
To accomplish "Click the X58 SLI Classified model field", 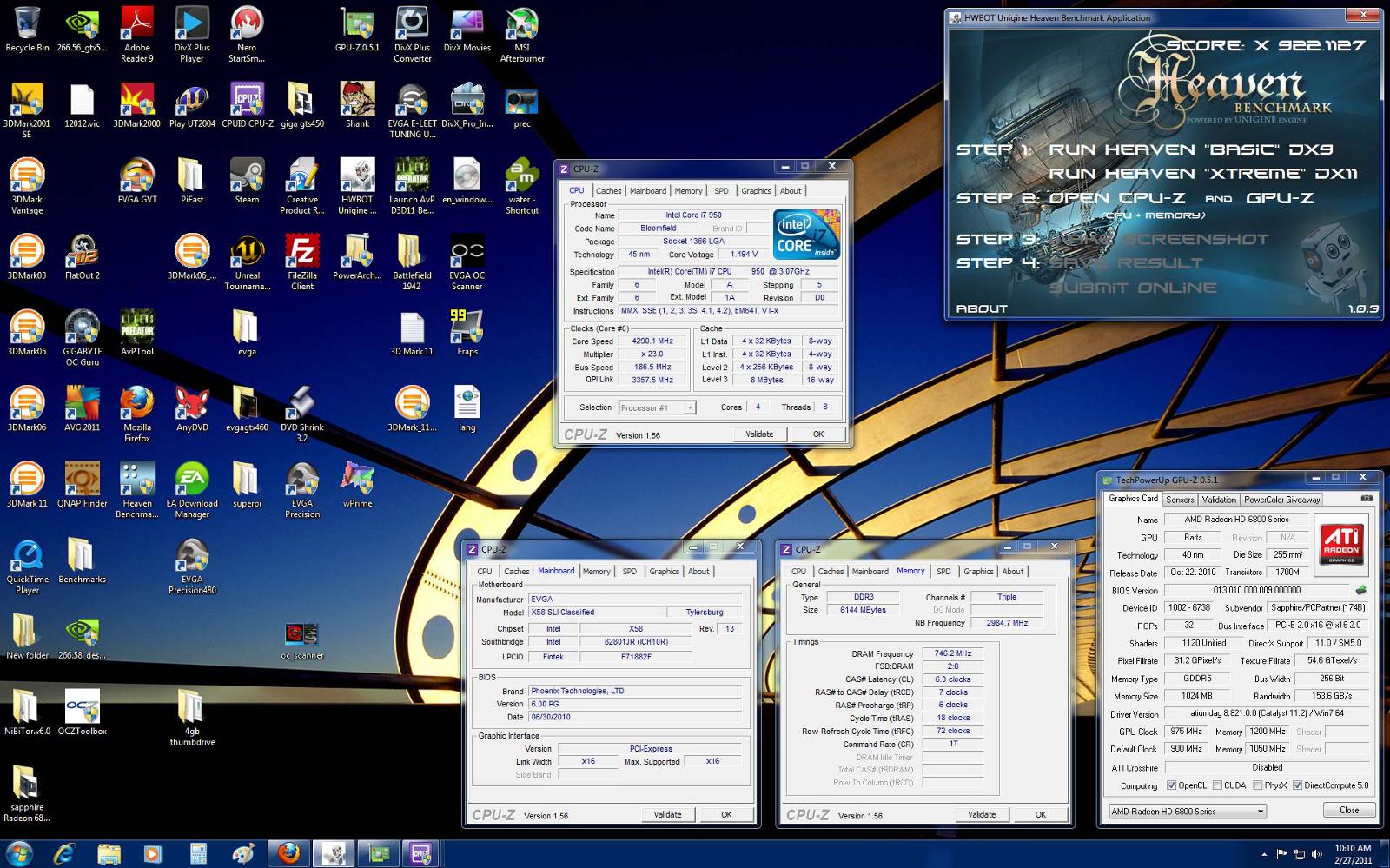I will point(595,613).
